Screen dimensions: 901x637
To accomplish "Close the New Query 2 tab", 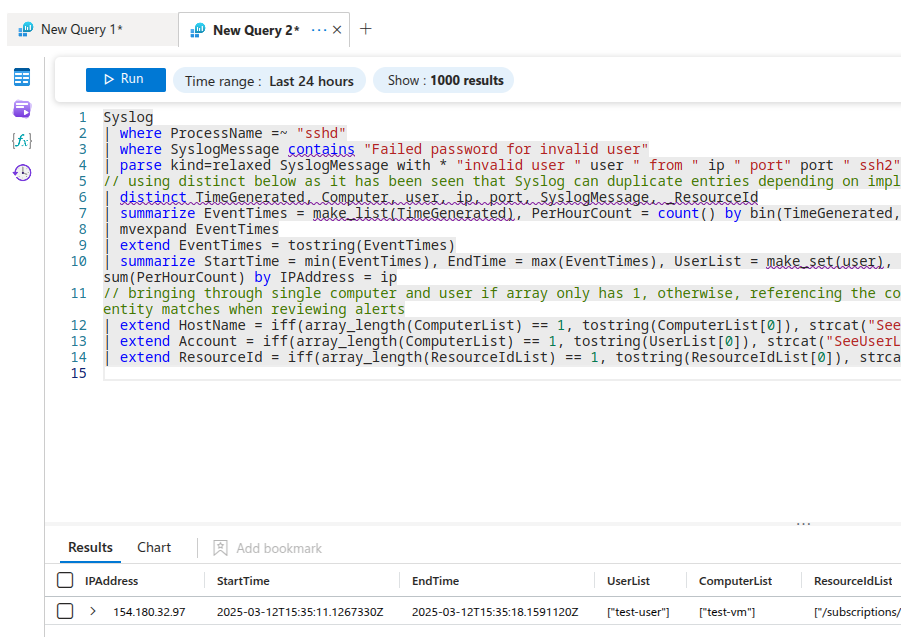I will point(337,30).
